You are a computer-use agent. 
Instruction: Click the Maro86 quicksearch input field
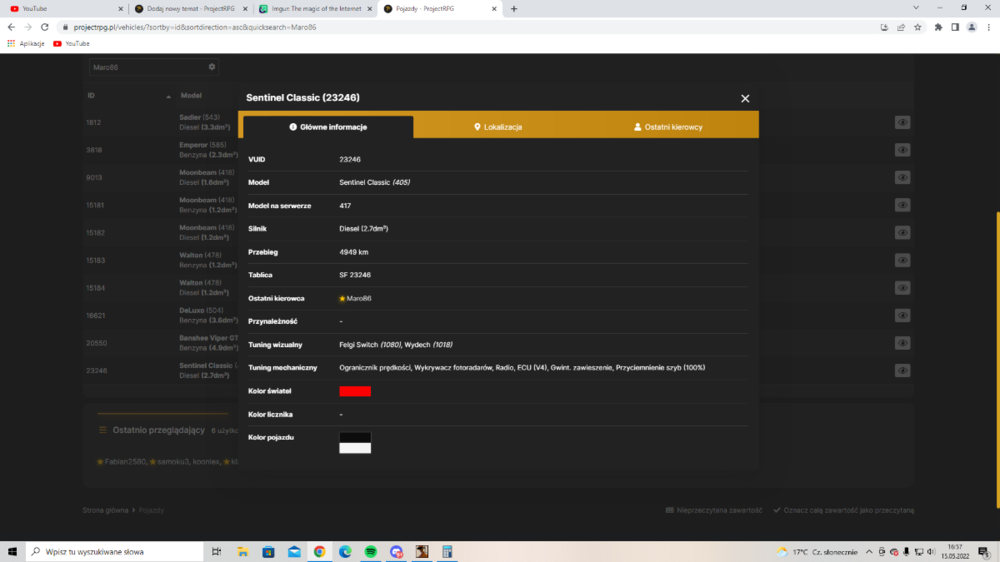(148, 67)
